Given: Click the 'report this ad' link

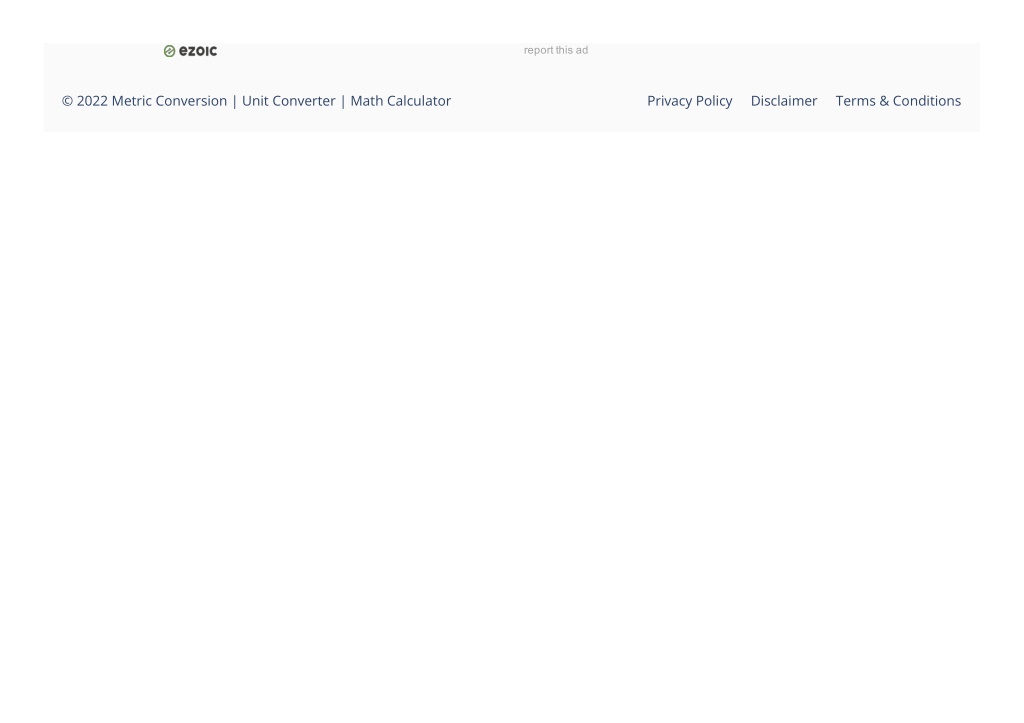Looking at the screenshot, I should point(556,50).
